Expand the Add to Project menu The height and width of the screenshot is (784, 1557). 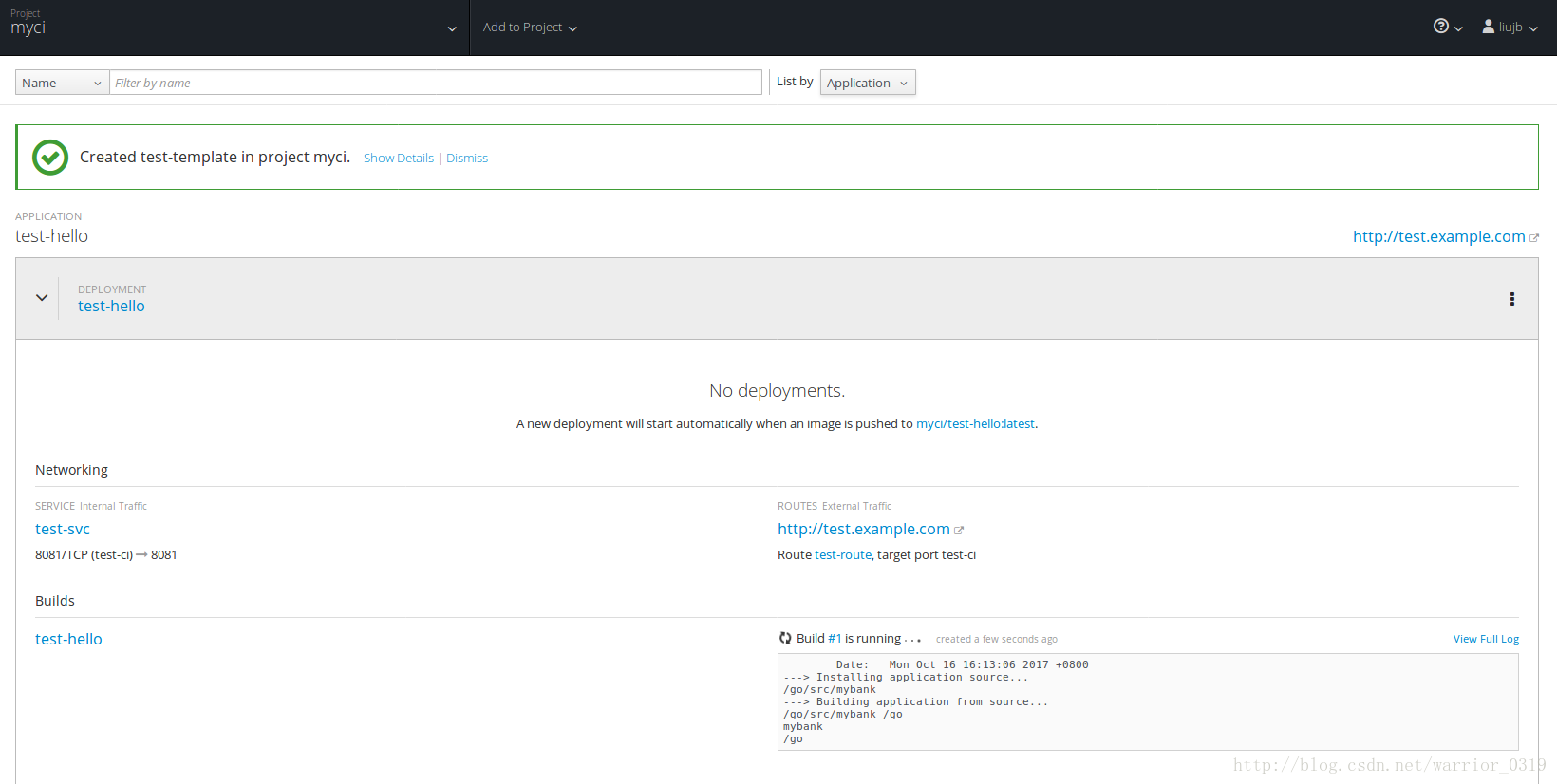click(530, 28)
